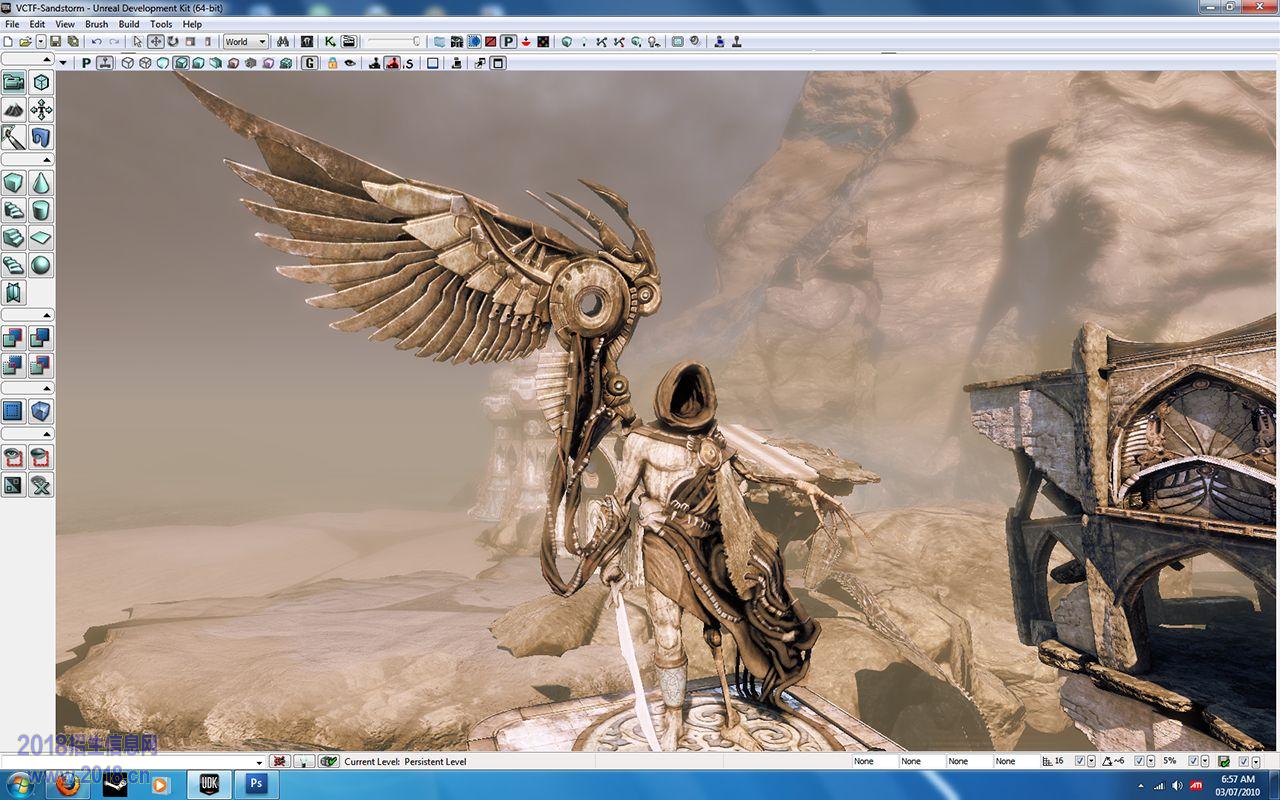This screenshot has height=800, width=1280.
Task: Toggle the scale grid snap checkbox
Action: click(x=1190, y=761)
